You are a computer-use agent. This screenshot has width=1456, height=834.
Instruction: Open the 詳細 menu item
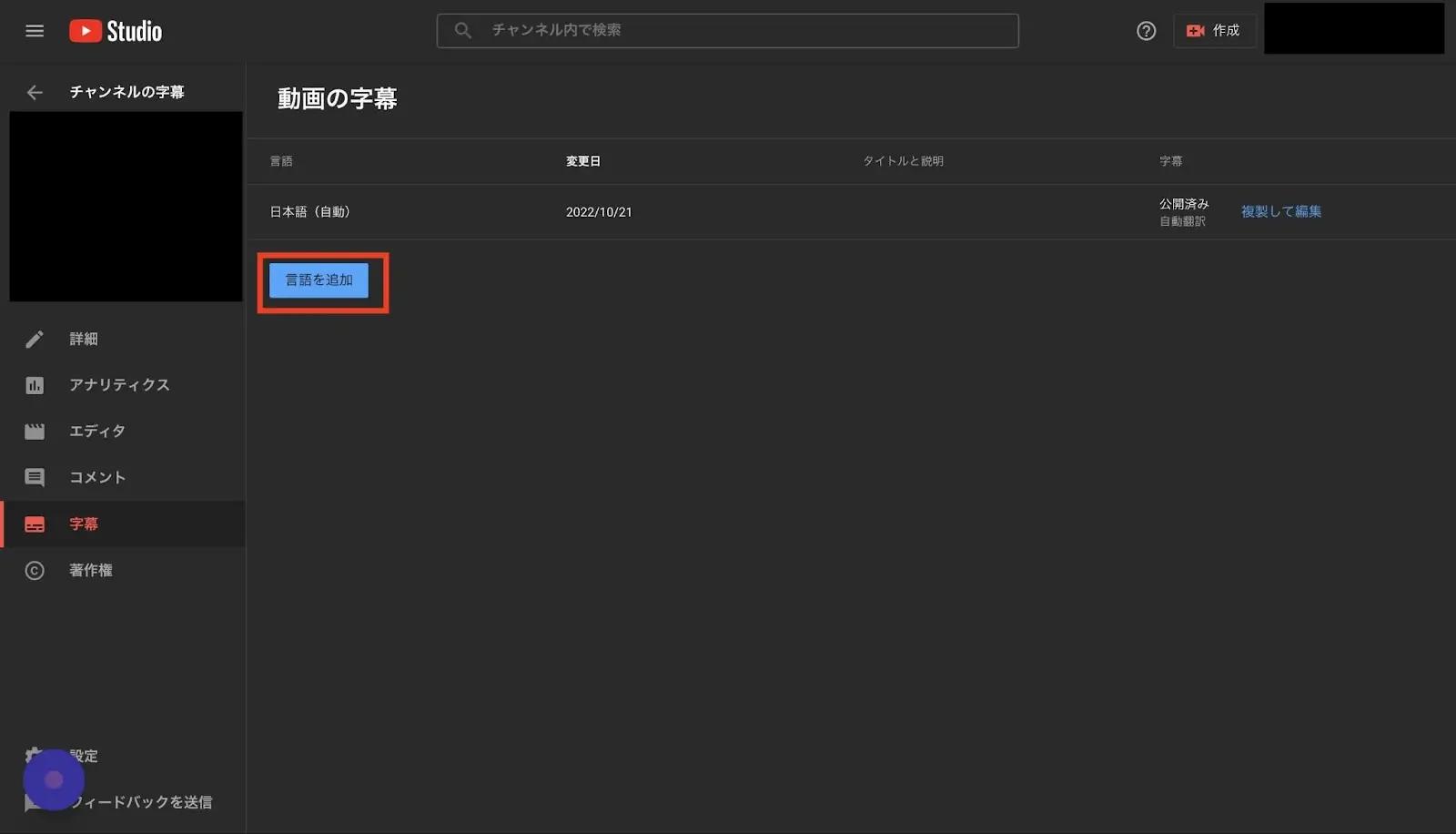pyautogui.click(x=123, y=340)
